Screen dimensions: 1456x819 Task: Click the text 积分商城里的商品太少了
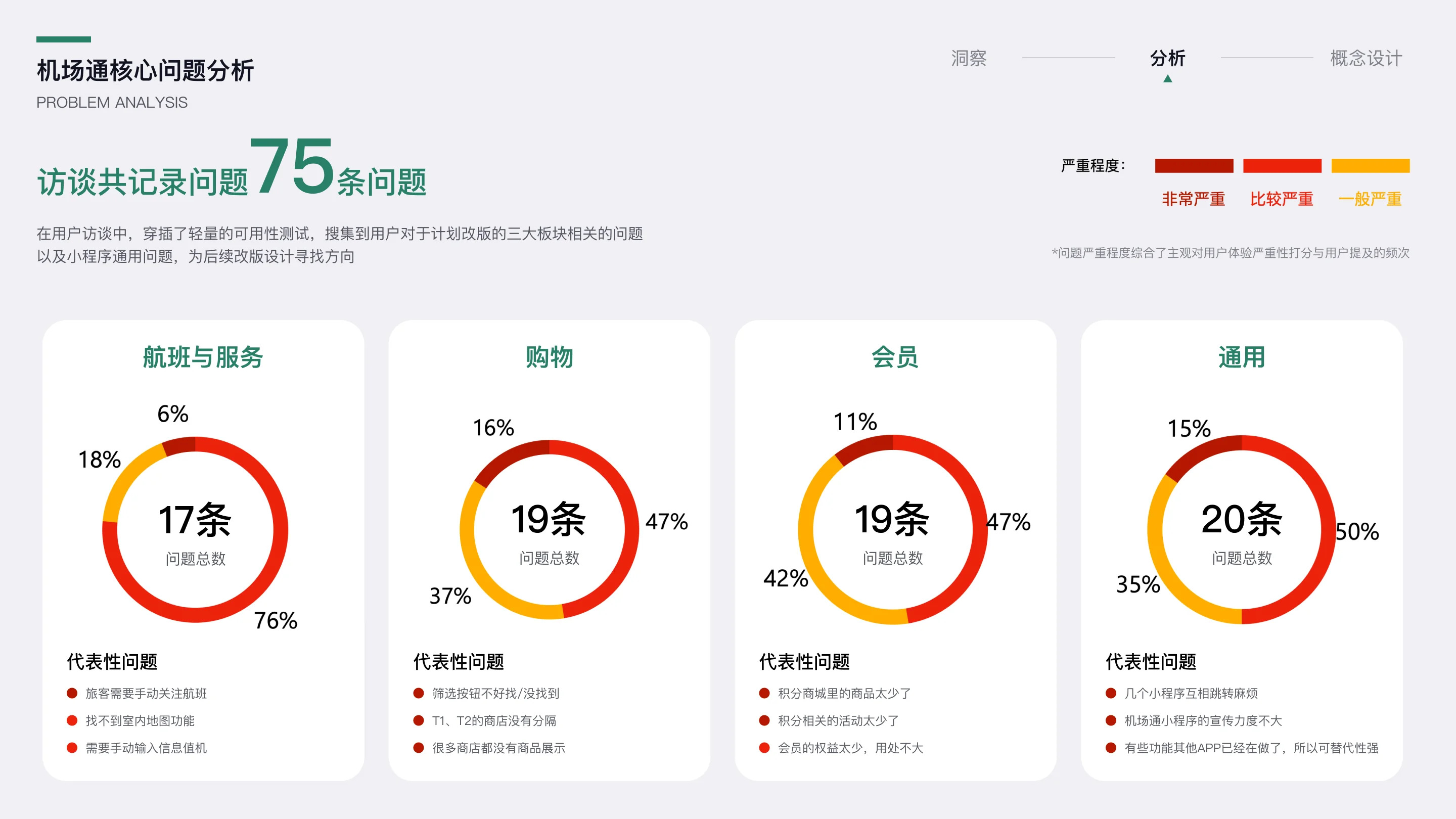click(x=844, y=694)
